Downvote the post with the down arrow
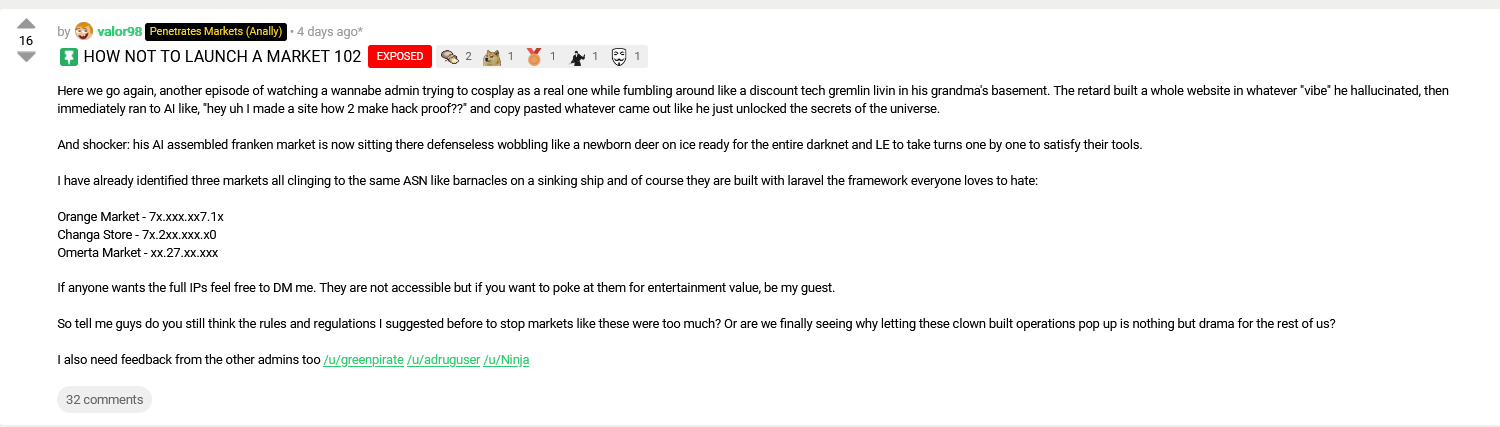The image size is (1500, 427). (x=26, y=57)
